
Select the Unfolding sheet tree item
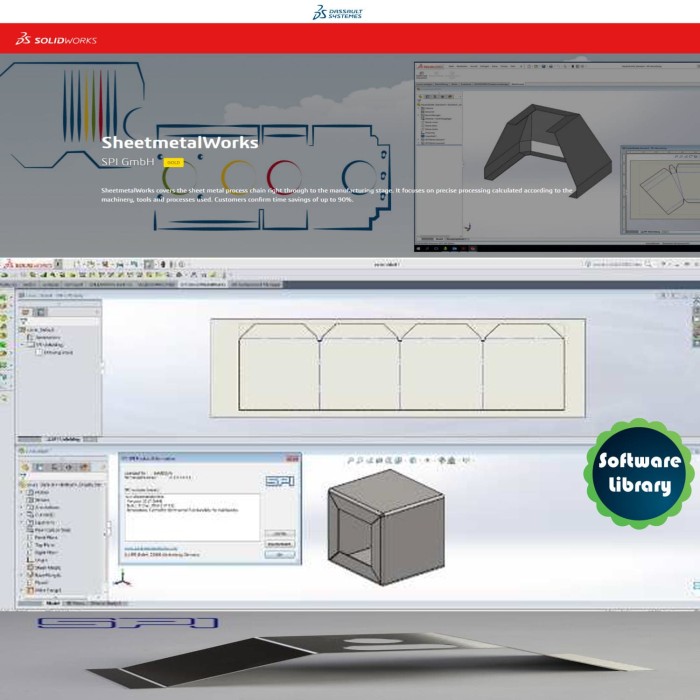(x=54, y=352)
